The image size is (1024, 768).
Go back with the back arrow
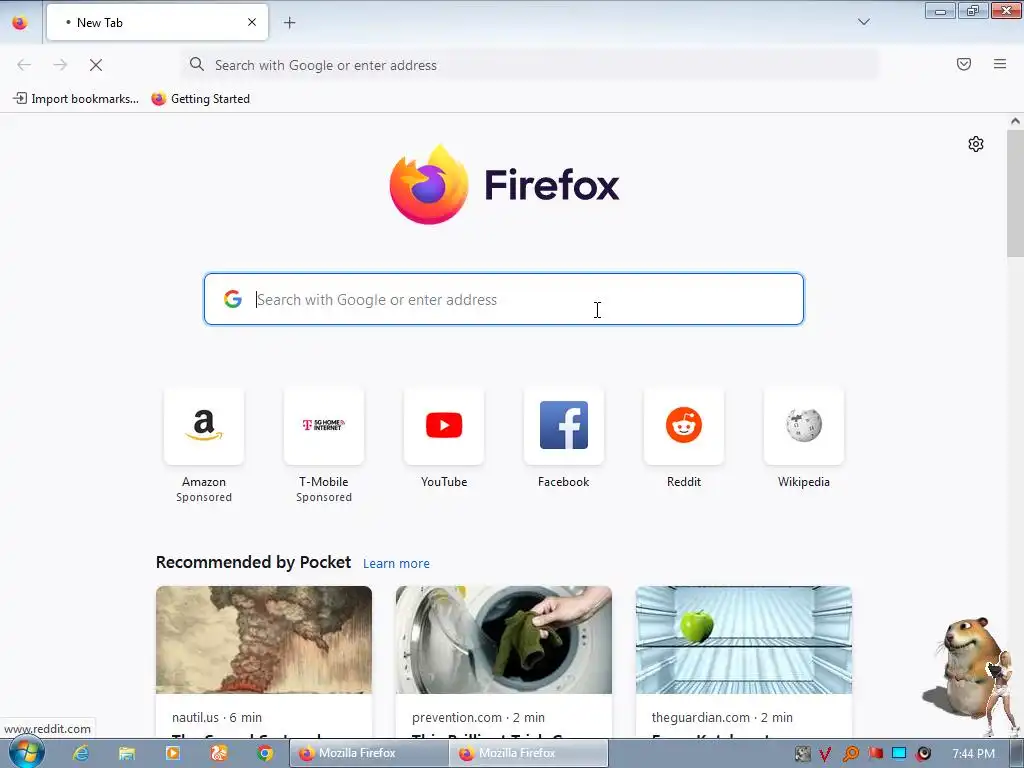click(24, 65)
